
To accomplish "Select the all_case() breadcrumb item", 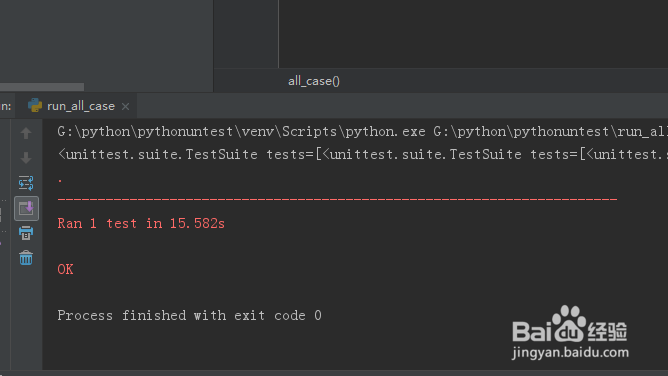I will (x=314, y=81).
